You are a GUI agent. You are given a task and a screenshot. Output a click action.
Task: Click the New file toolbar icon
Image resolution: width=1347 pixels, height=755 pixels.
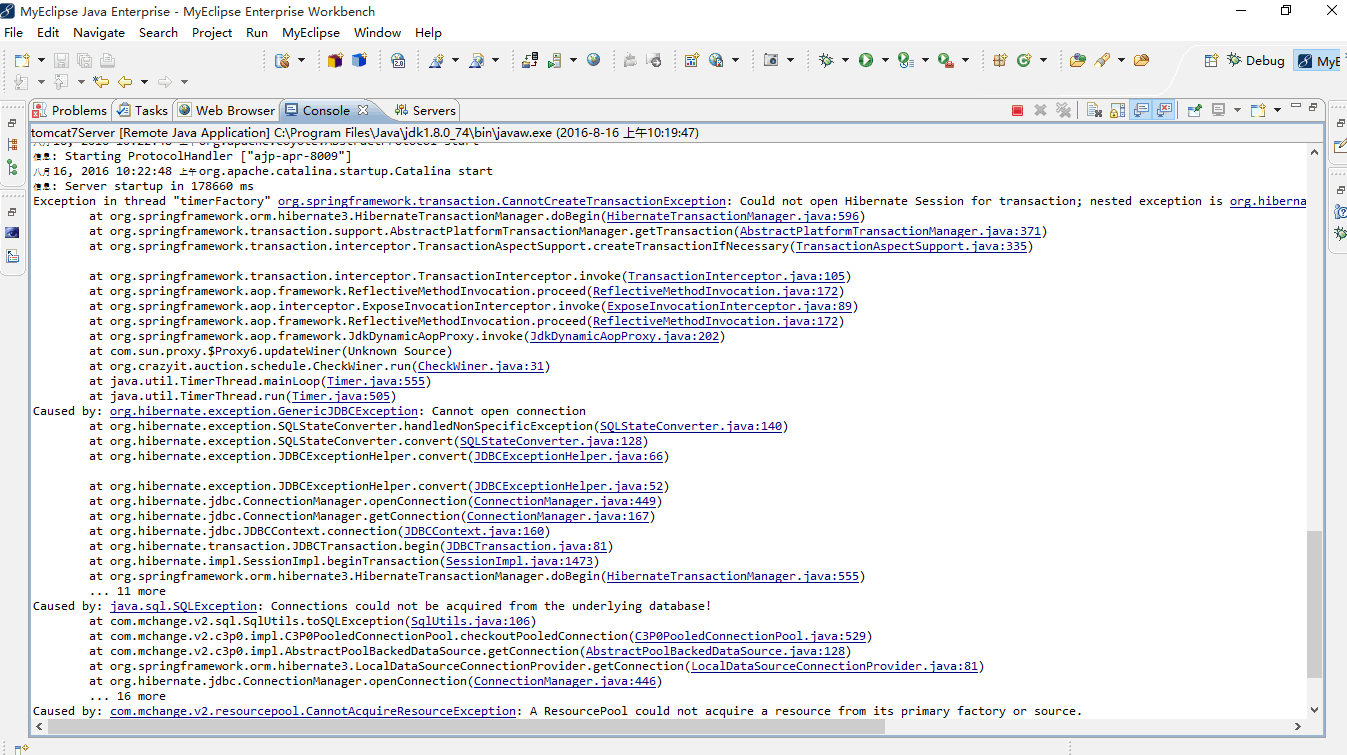[x=21, y=61]
